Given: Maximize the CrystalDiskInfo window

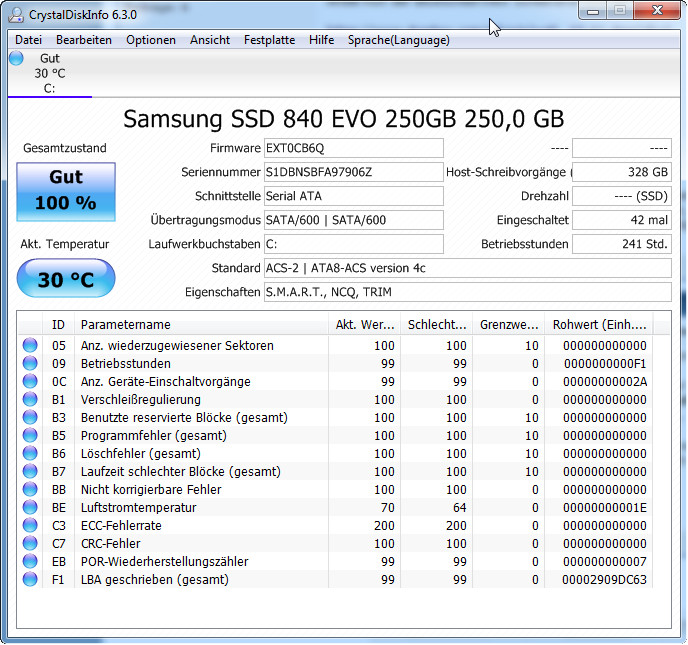Looking at the screenshot, I should coord(620,11).
